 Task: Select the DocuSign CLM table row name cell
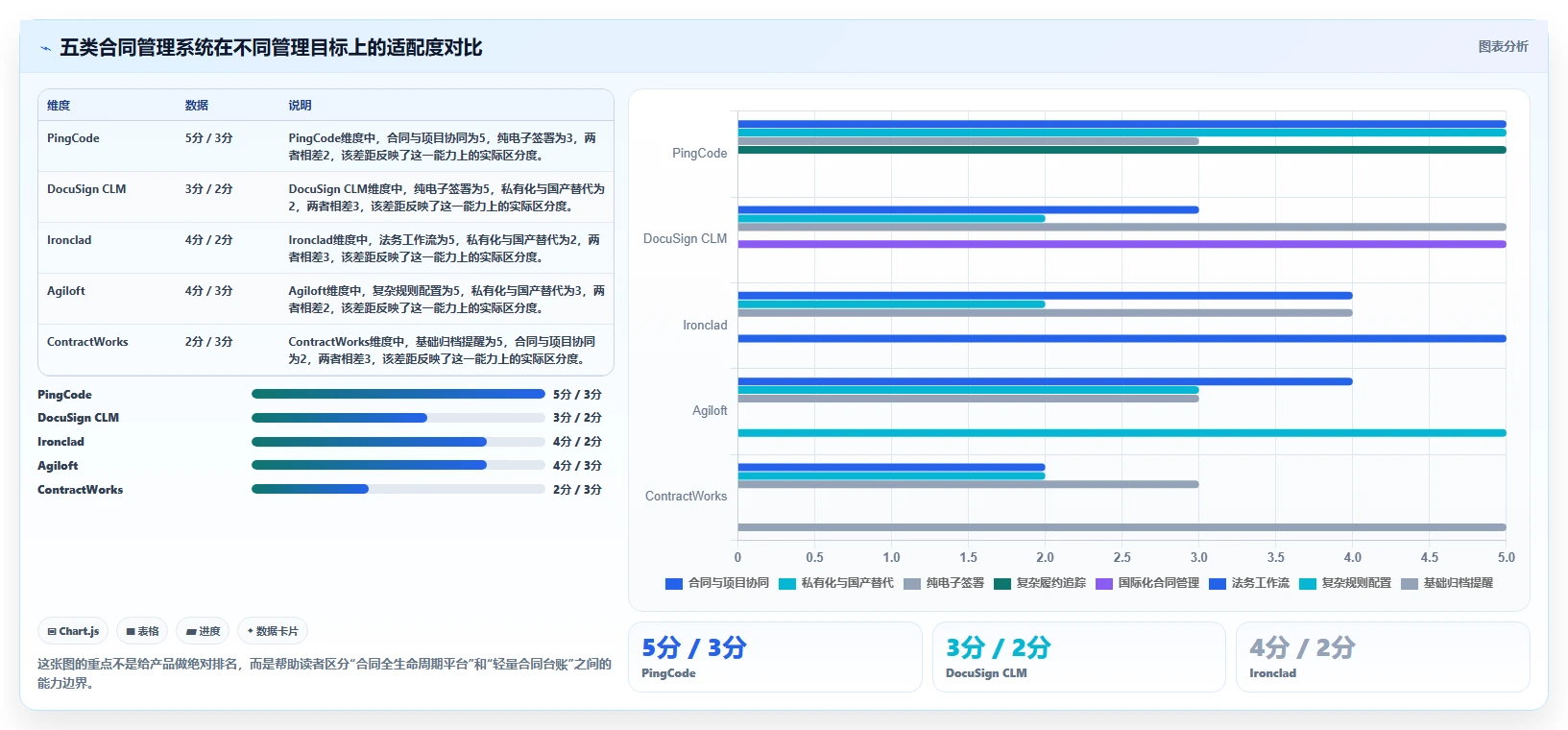pos(86,189)
